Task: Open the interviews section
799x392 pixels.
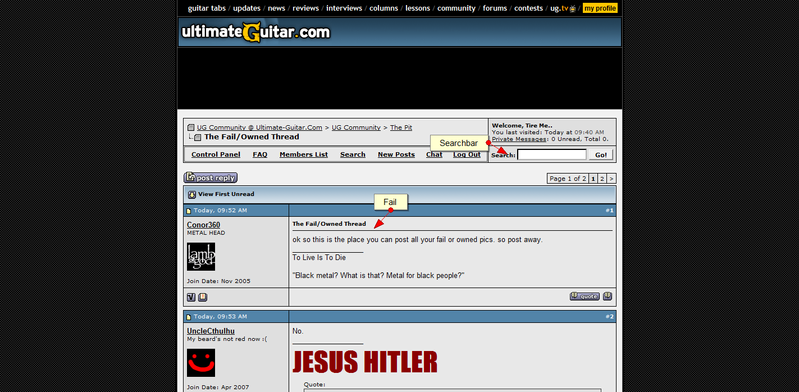Action: tap(344, 8)
